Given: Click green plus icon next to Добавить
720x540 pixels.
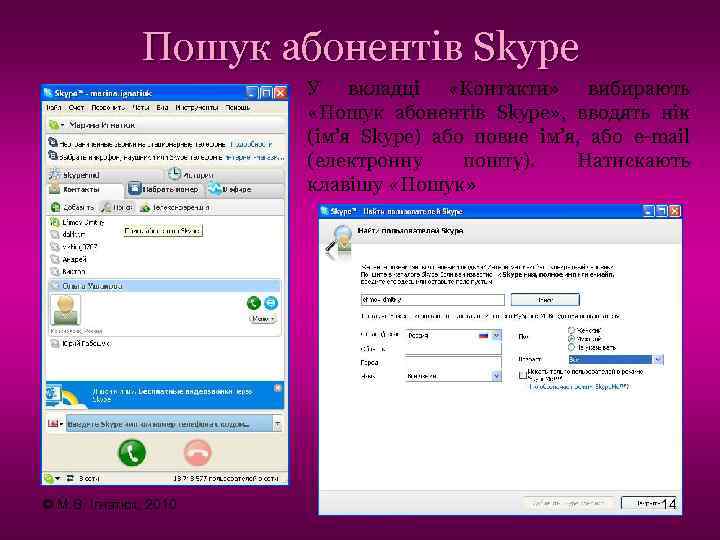Looking at the screenshot, I should pyautogui.click(x=56, y=208).
